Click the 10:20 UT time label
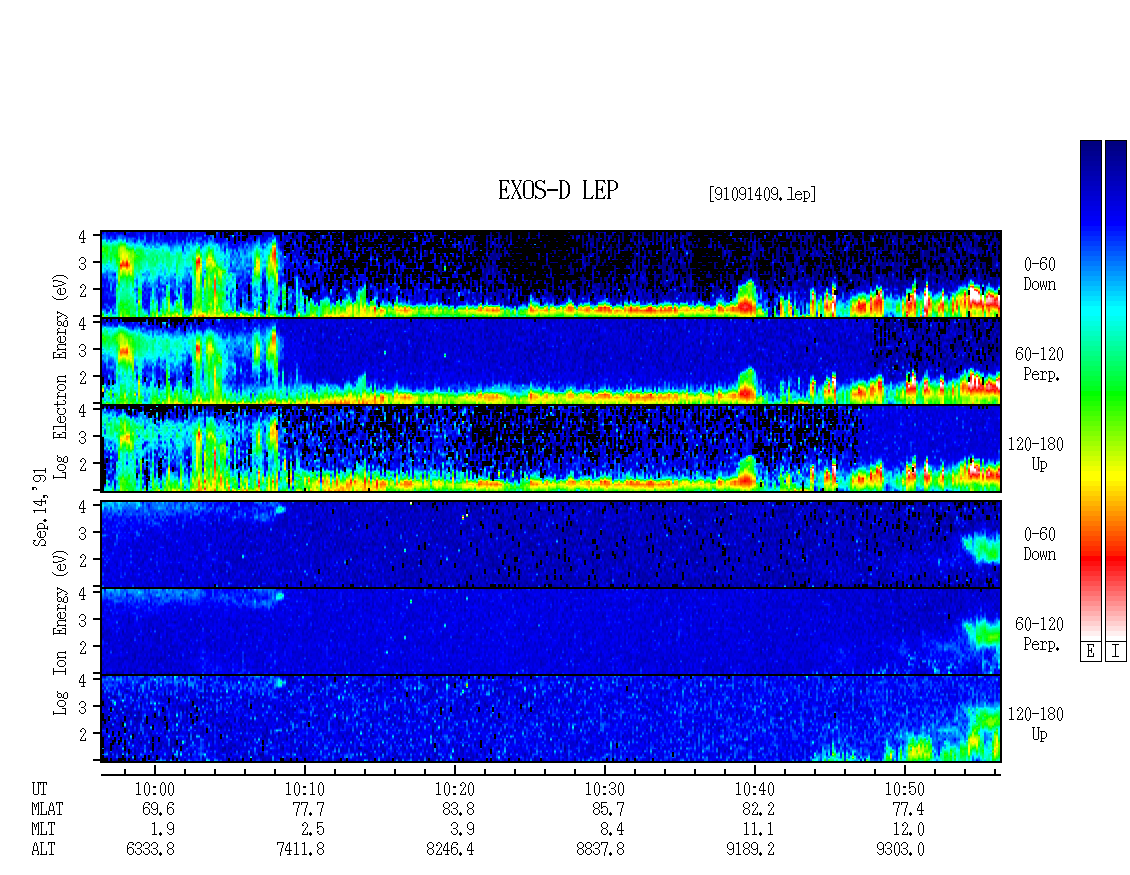This screenshot has height=875, width=1130. click(x=454, y=789)
